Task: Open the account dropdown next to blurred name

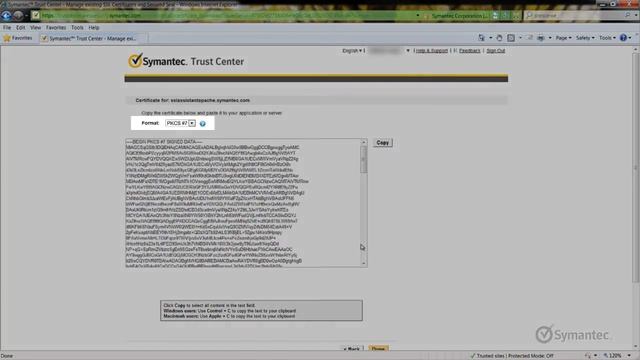Action: pyautogui.click(x=408, y=51)
